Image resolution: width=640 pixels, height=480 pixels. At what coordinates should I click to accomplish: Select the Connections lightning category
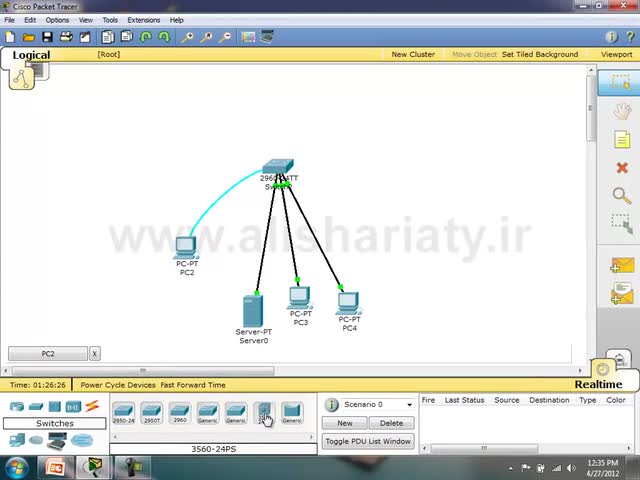coord(92,406)
